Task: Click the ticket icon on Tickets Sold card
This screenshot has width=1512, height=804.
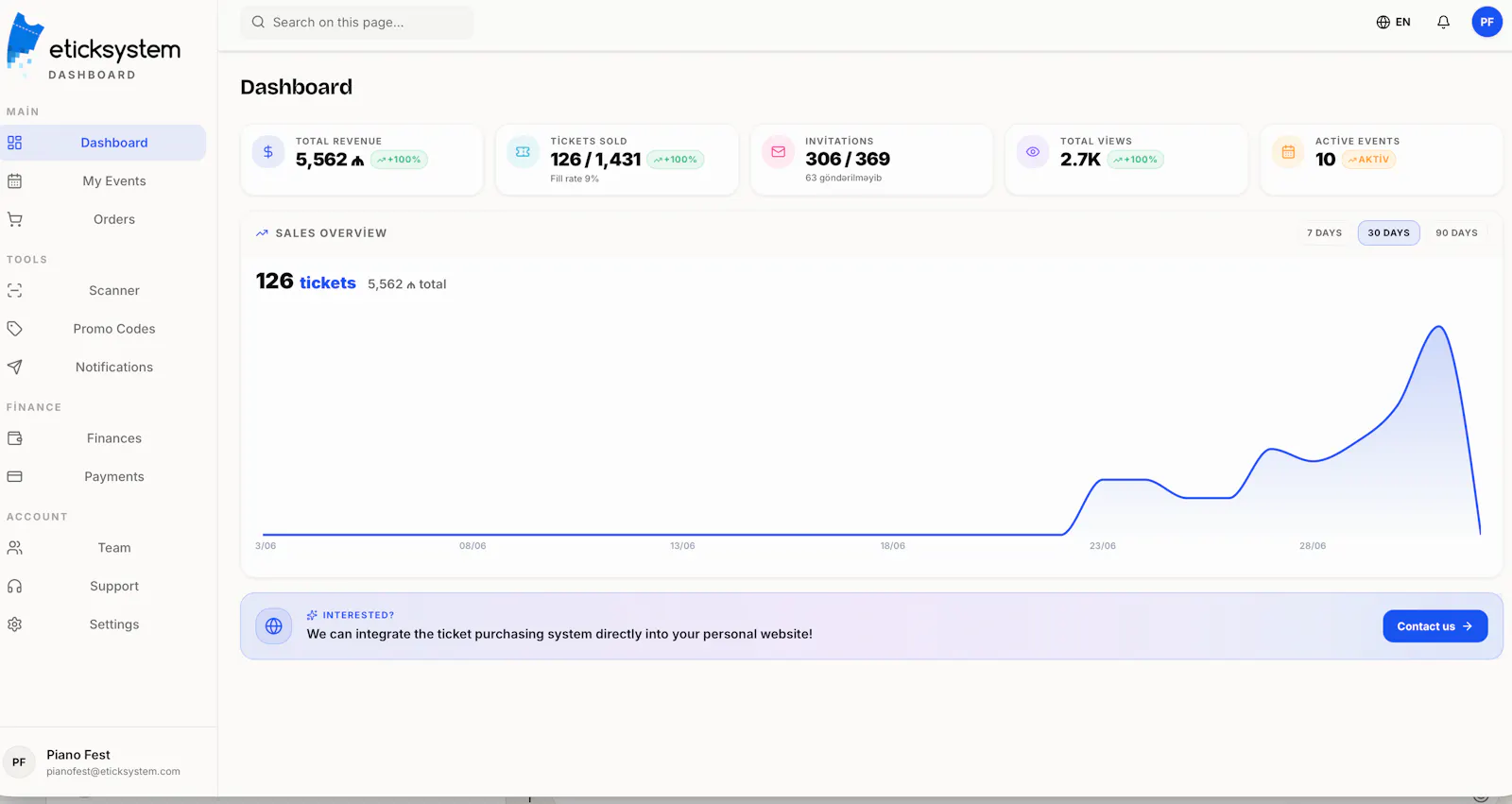Action: tap(523, 151)
